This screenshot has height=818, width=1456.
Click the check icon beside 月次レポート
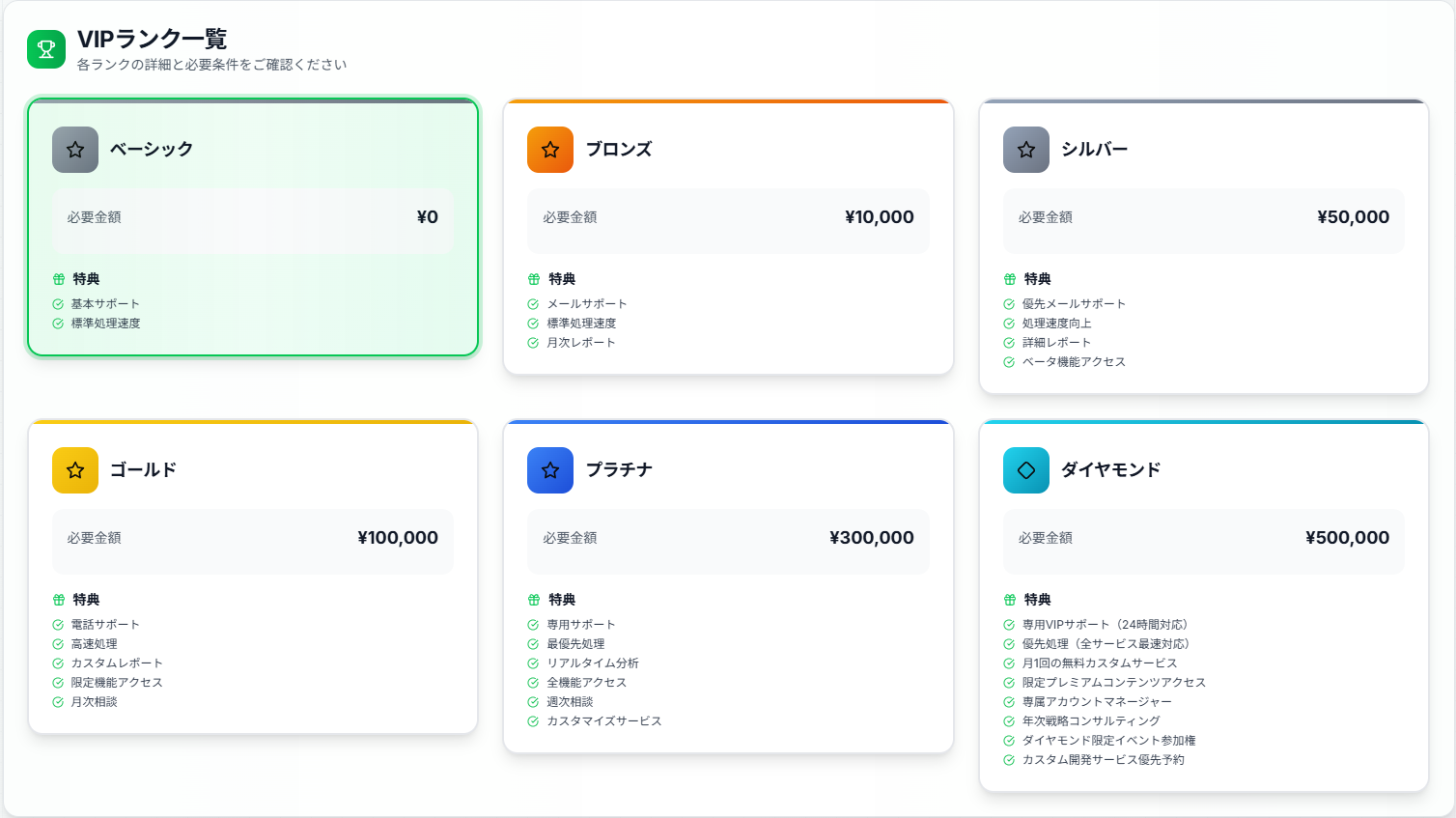click(533, 343)
